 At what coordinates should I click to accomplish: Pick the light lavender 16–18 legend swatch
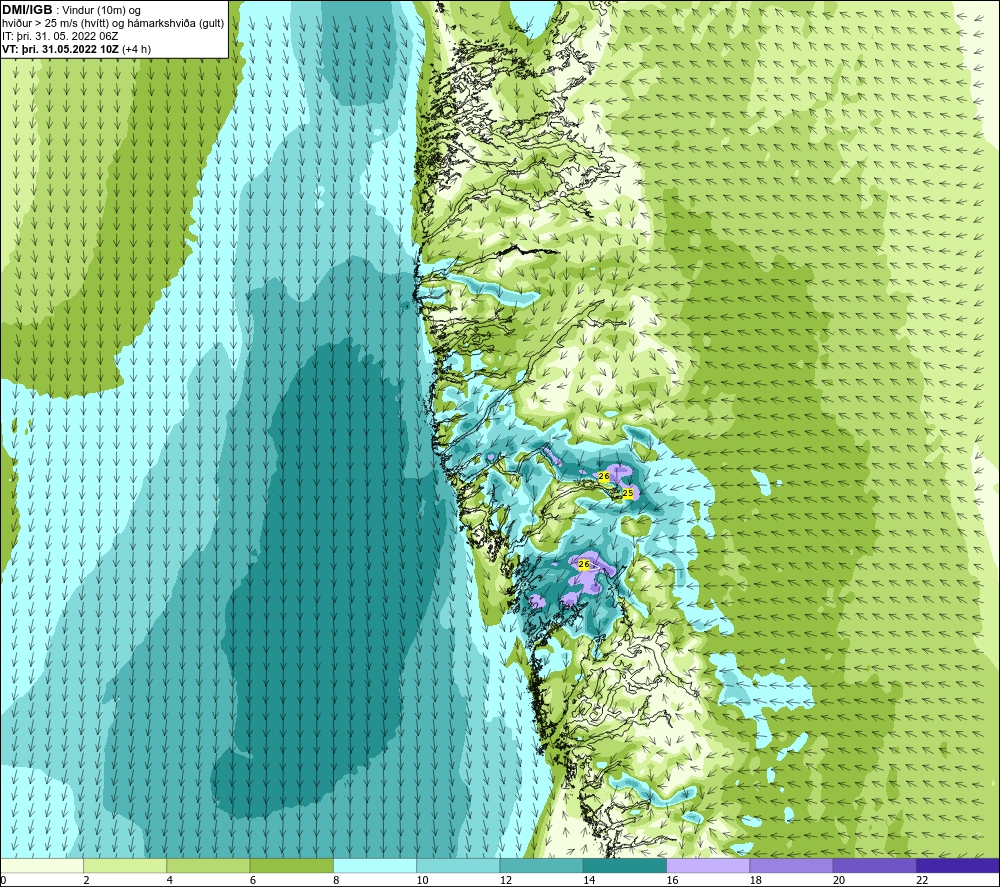coord(708,865)
